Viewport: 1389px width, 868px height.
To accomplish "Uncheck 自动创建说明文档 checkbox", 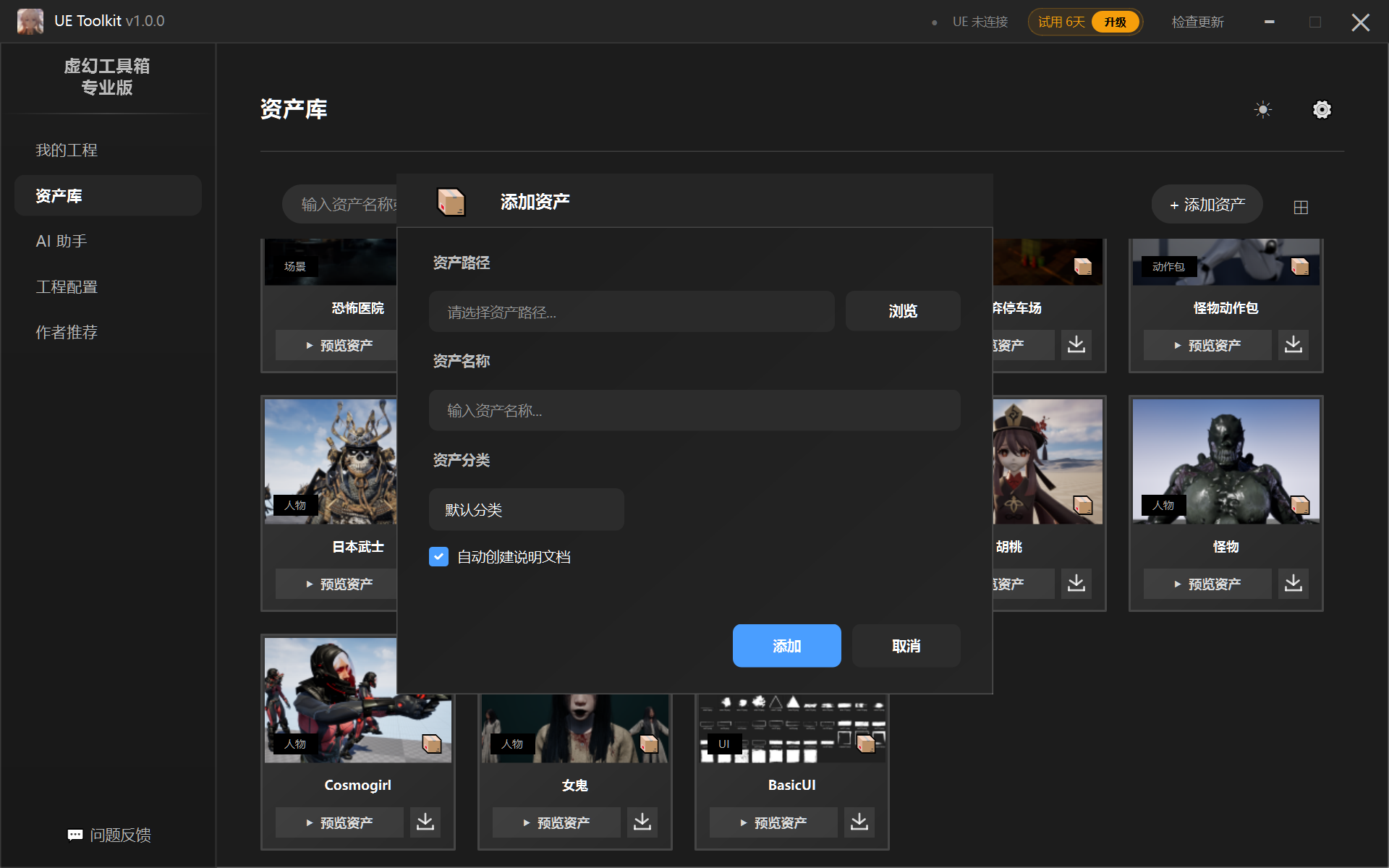I will 438,556.
